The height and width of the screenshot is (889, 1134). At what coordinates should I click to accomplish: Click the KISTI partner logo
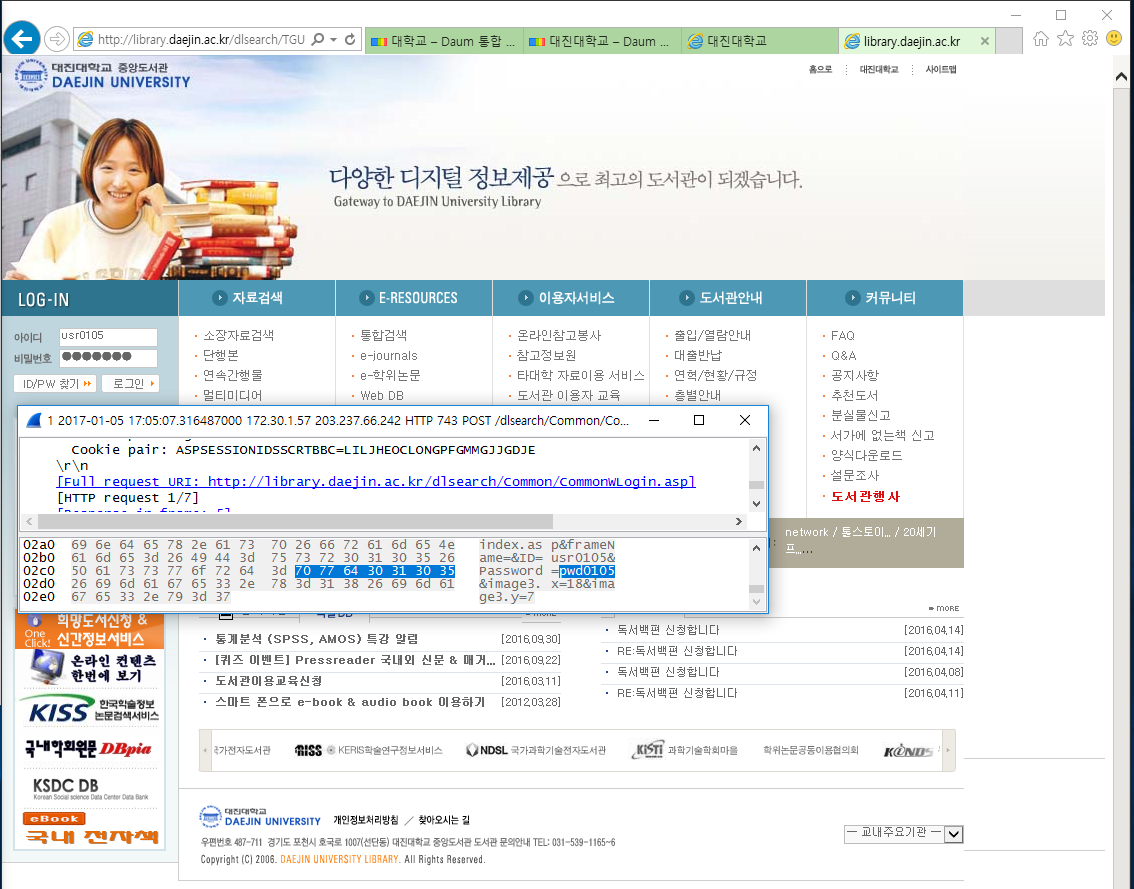click(685, 750)
